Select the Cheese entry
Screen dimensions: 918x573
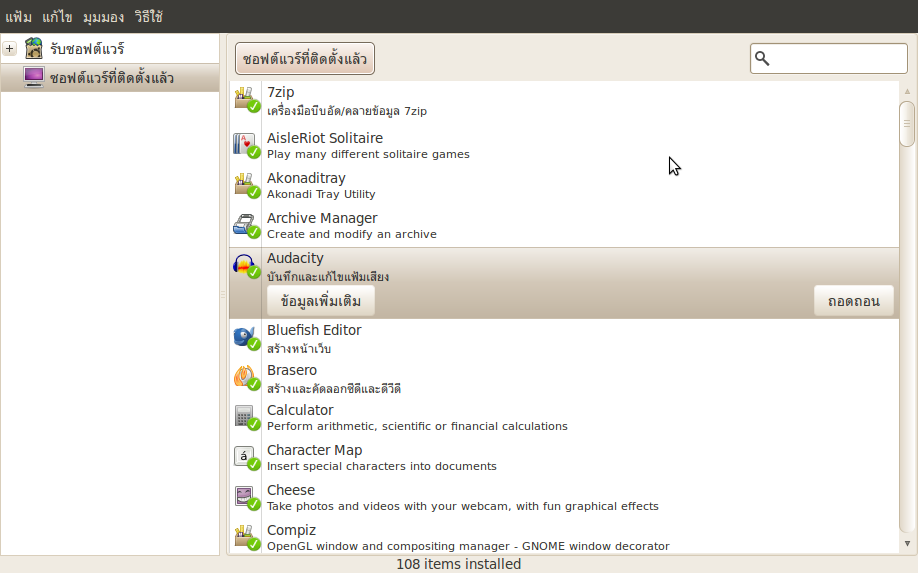[x=564, y=497]
